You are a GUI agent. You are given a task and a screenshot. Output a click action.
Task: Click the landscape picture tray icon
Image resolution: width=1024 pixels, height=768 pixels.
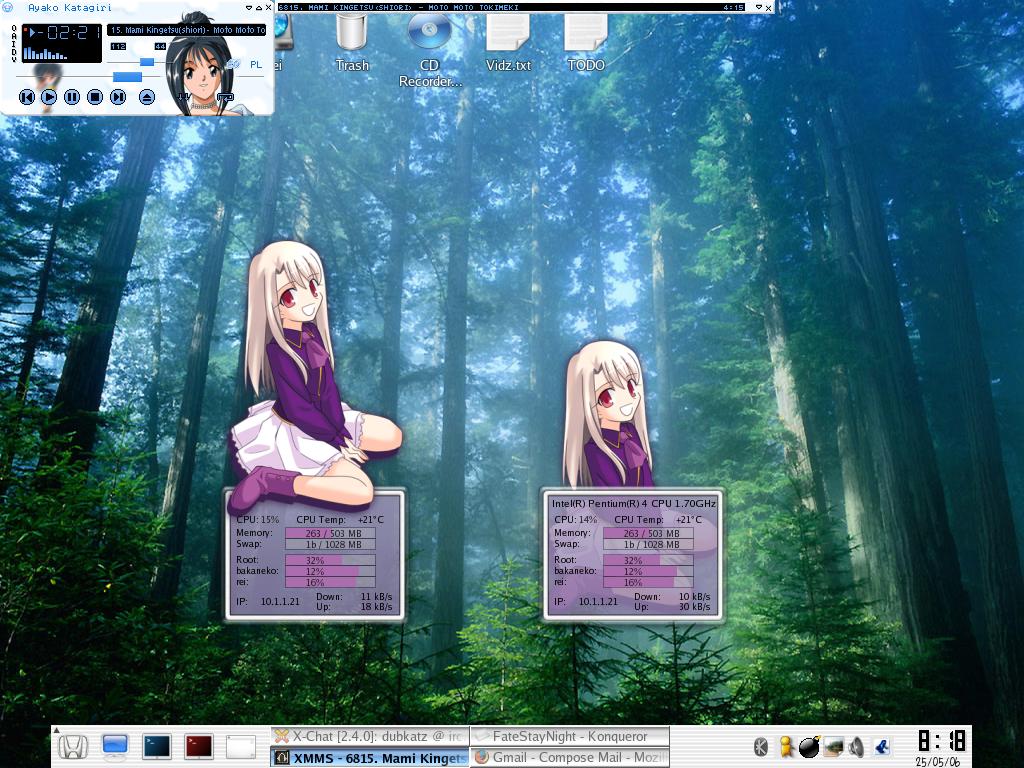(833, 746)
